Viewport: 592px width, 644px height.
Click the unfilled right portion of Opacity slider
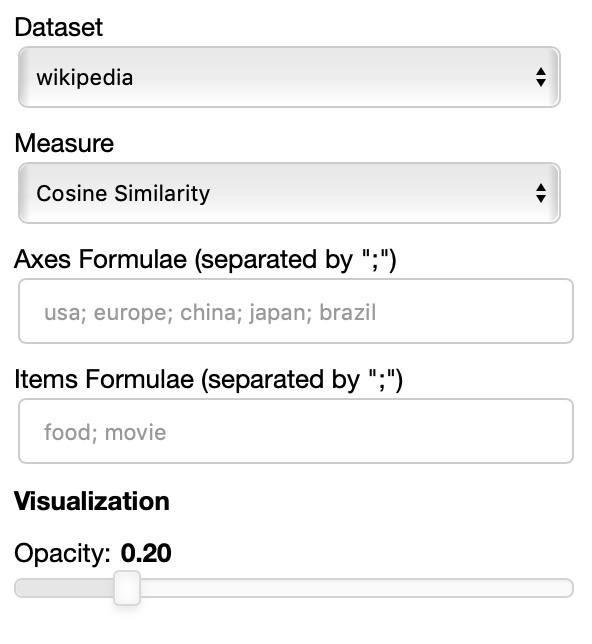click(x=357, y=588)
